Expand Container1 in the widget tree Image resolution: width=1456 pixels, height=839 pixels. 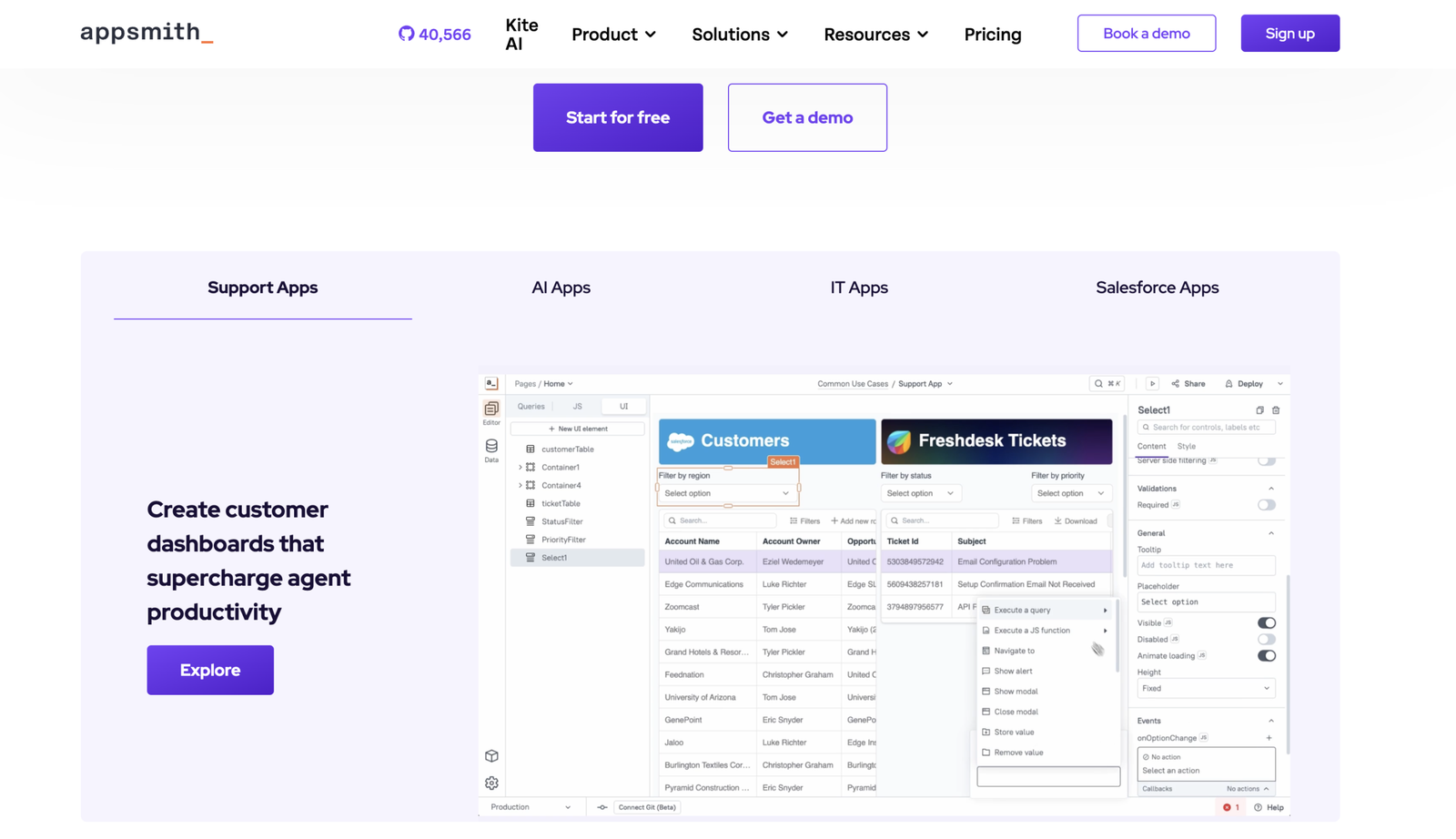pyautogui.click(x=521, y=468)
